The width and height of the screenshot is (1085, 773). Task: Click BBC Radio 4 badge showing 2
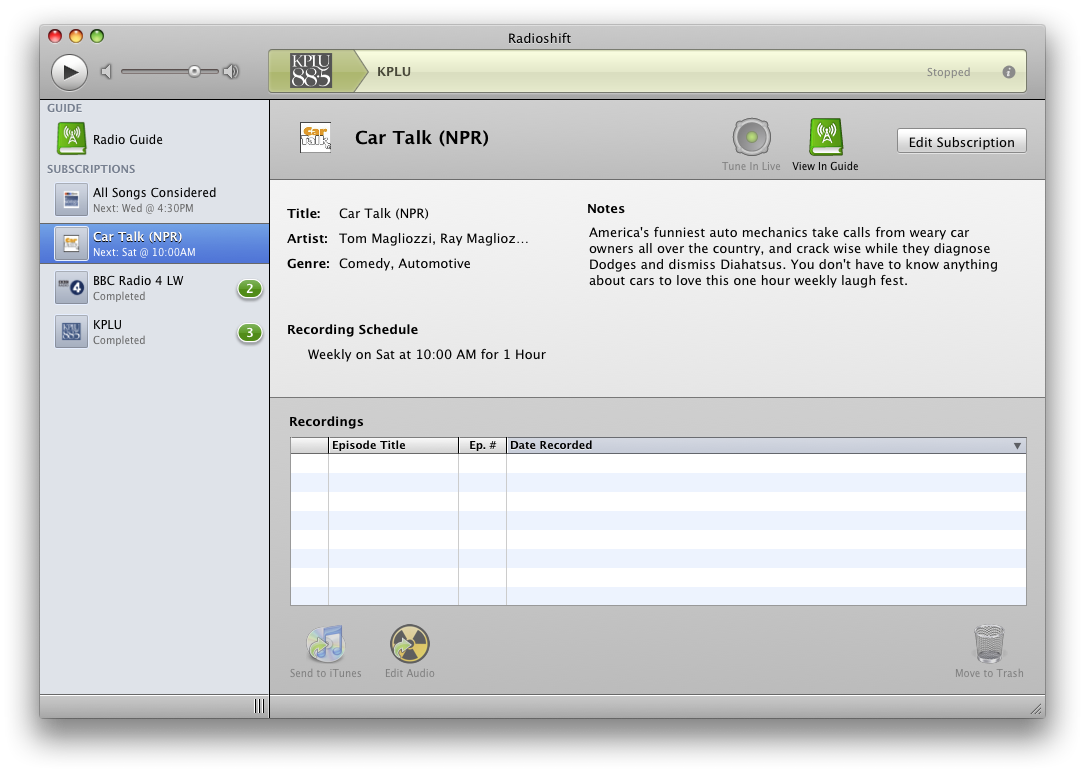tap(249, 289)
